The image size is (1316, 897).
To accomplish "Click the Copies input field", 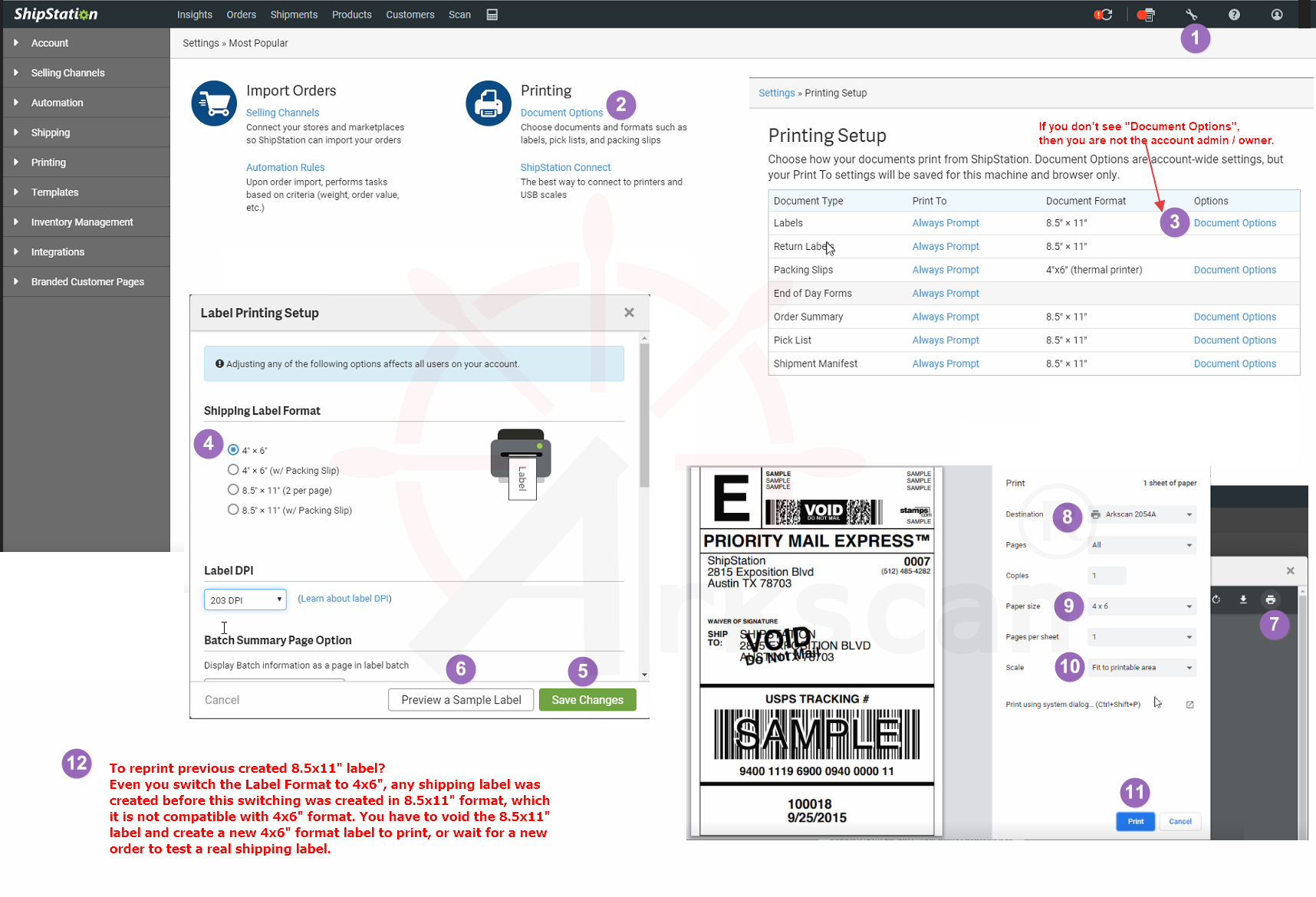I will (1107, 576).
